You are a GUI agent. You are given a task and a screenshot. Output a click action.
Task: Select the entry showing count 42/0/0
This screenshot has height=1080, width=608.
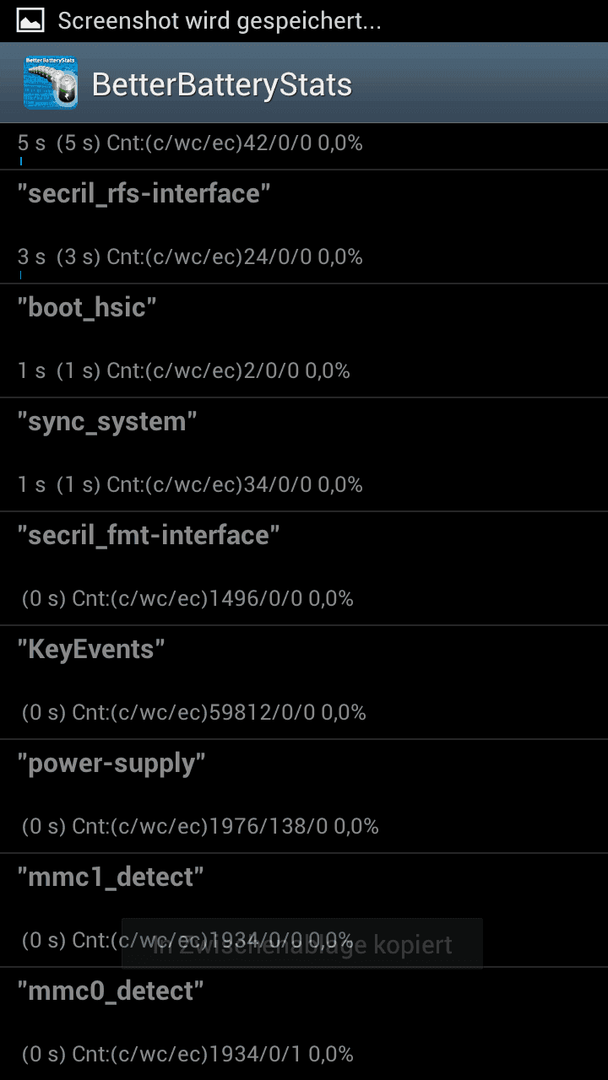[304, 147]
